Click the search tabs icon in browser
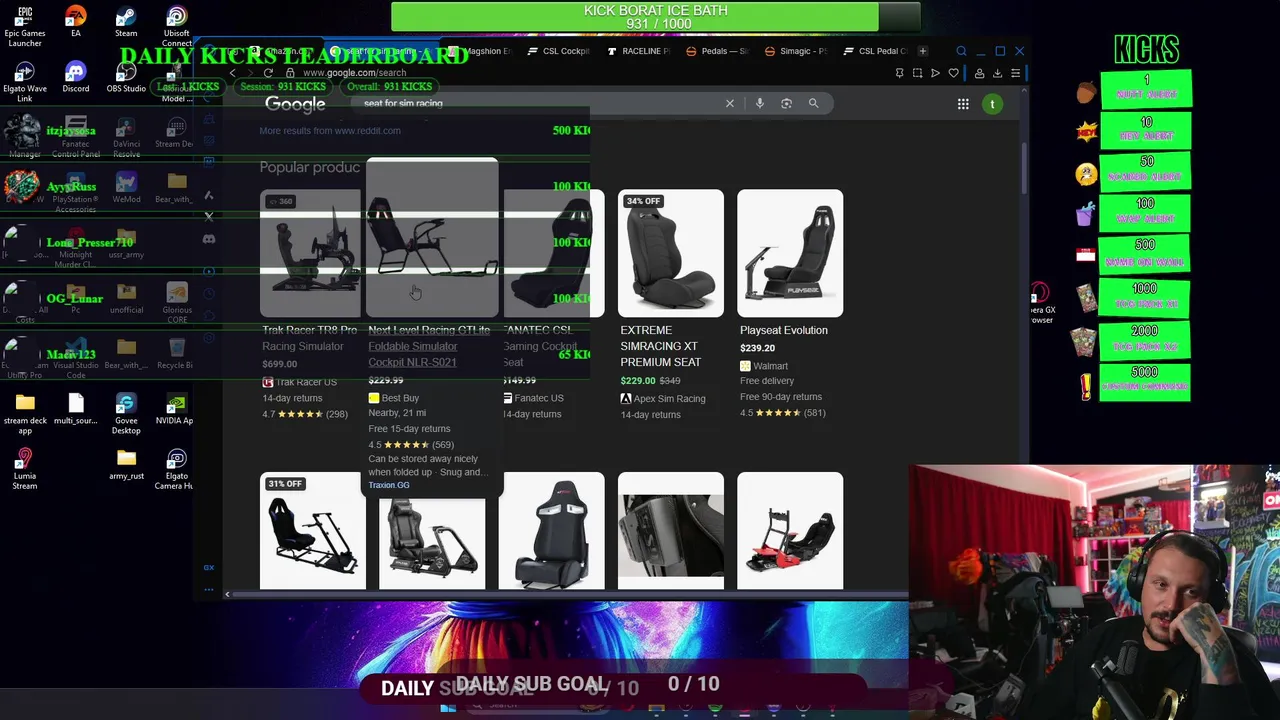Screen dimensions: 1280x720 click(x=961, y=51)
